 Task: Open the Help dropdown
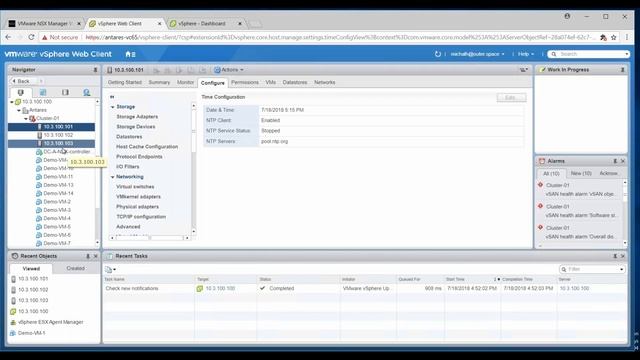pos(526,54)
